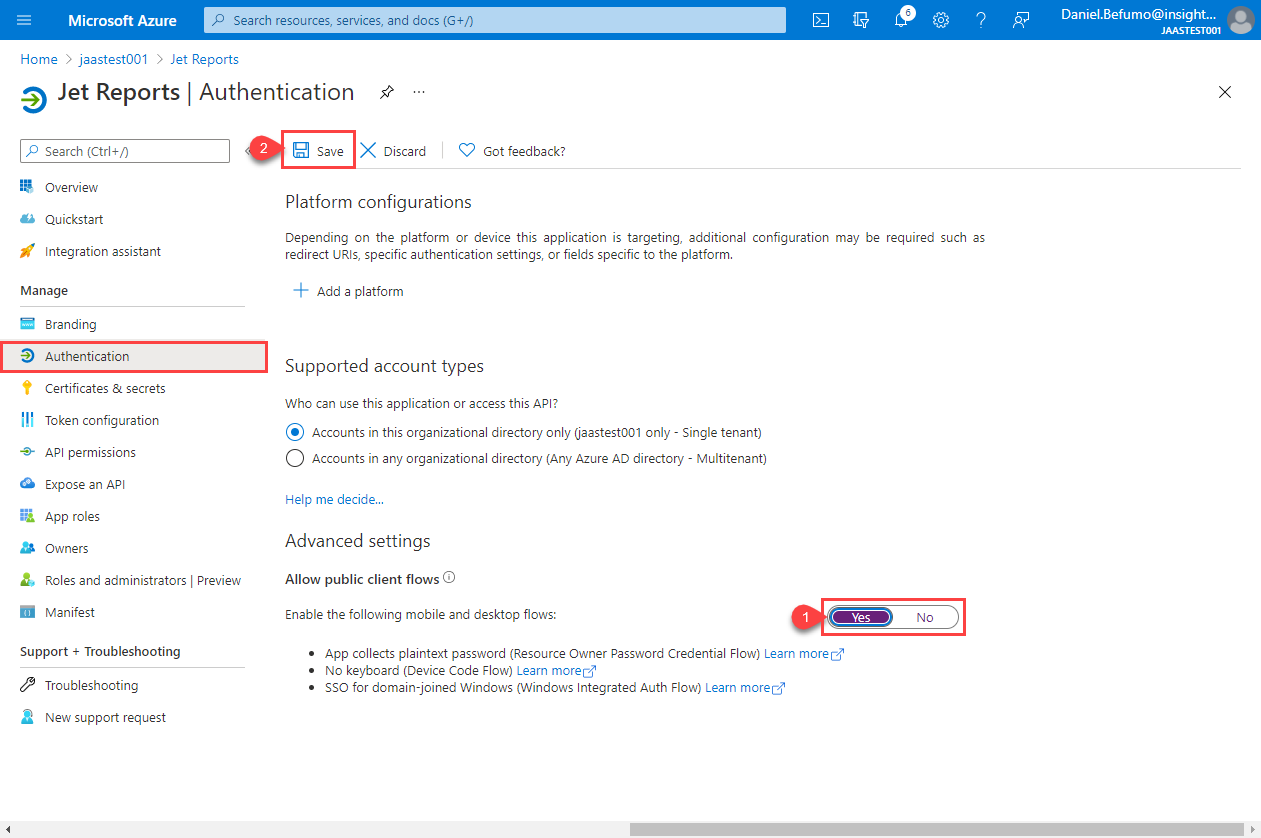Select Authentication in the sidebar
Image resolution: width=1261 pixels, height=838 pixels.
(133, 356)
